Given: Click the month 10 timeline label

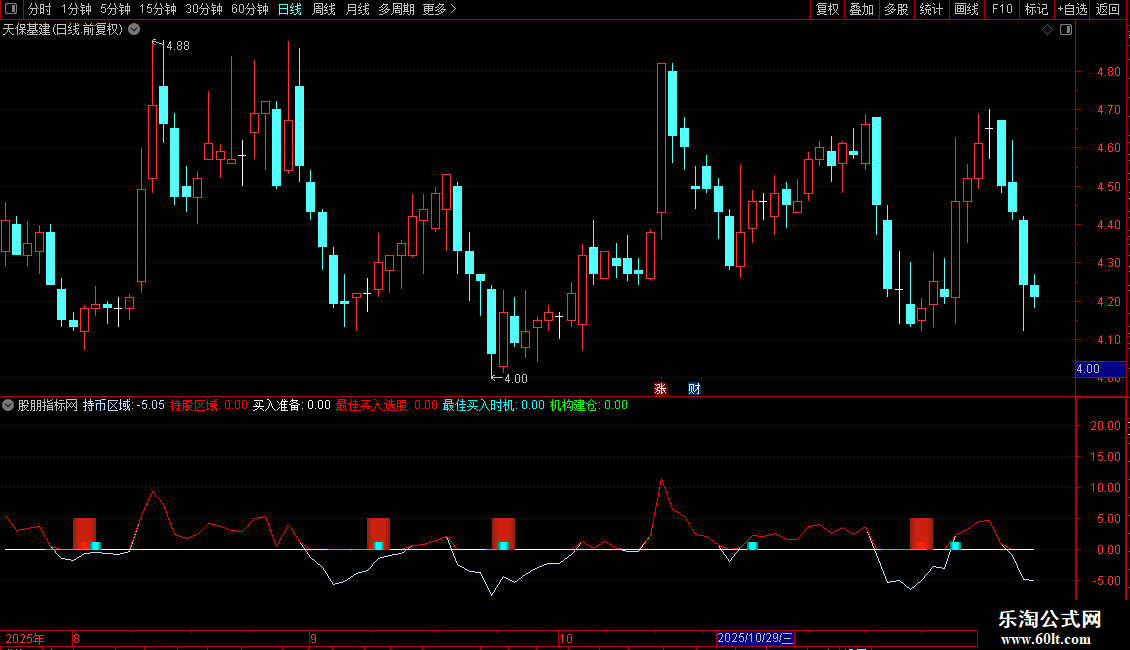Looking at the screenshot, I should [x=566, y=638].
